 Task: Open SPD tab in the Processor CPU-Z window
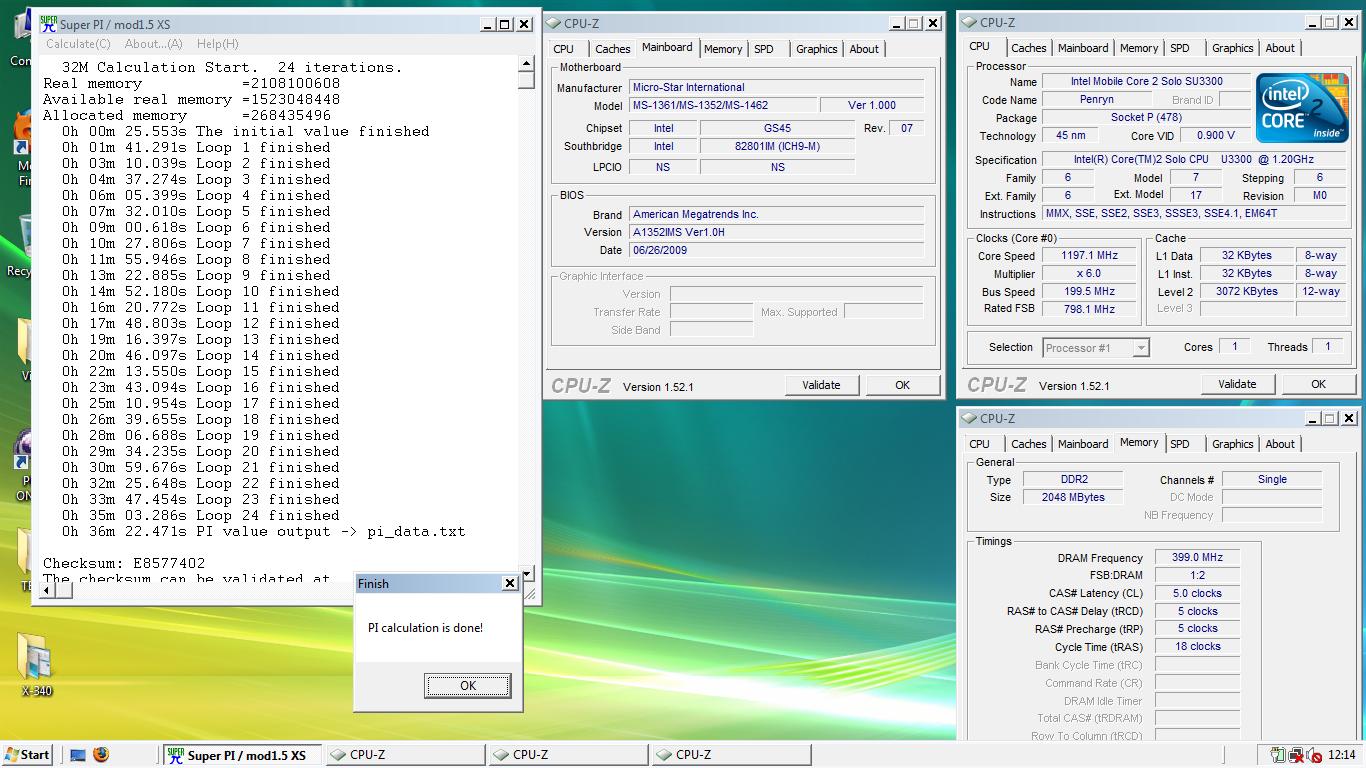tap(1180, 48)
